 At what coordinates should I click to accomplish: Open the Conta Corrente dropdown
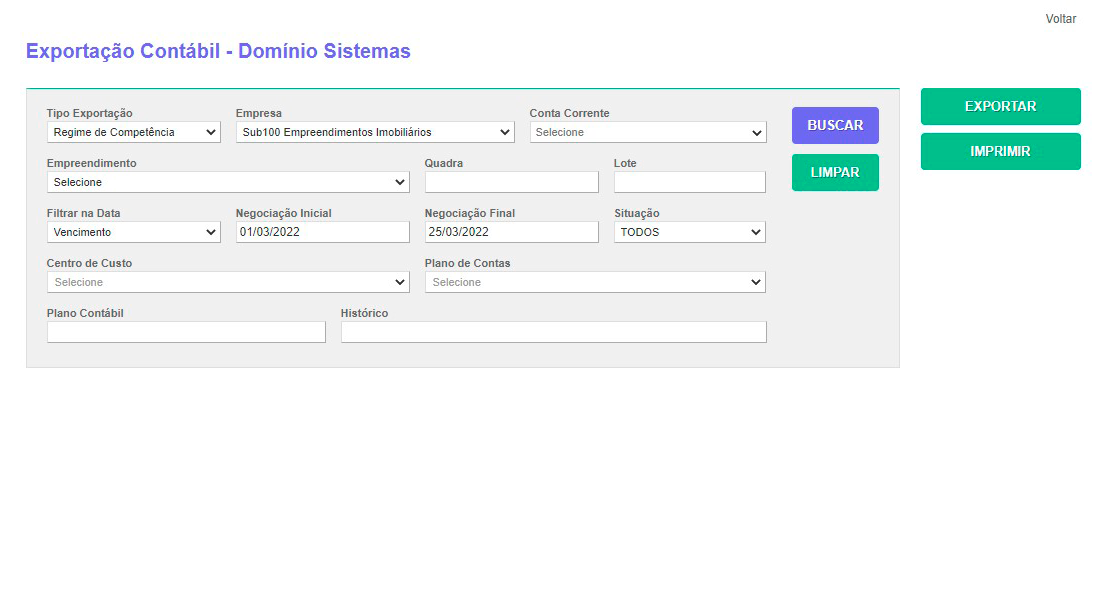(x=648, y=132)
